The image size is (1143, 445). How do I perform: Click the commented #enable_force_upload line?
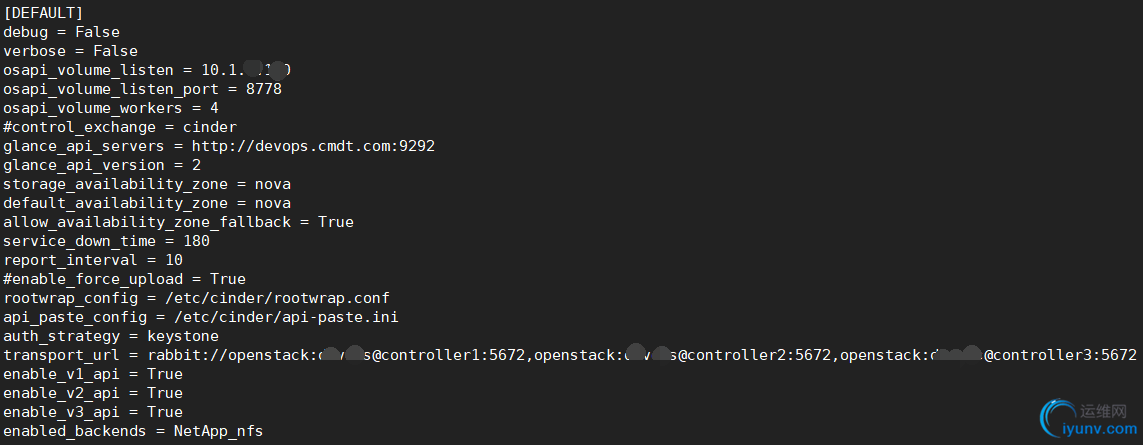(124, 279)
